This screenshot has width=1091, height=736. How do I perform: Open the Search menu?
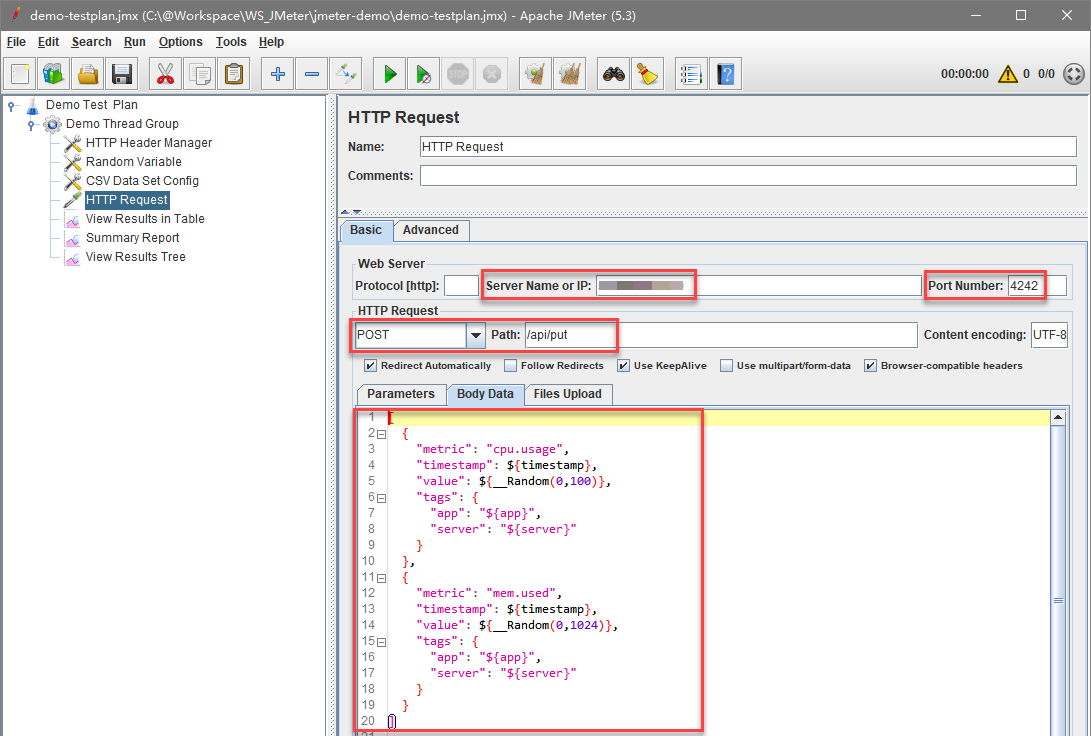point(91,42)
